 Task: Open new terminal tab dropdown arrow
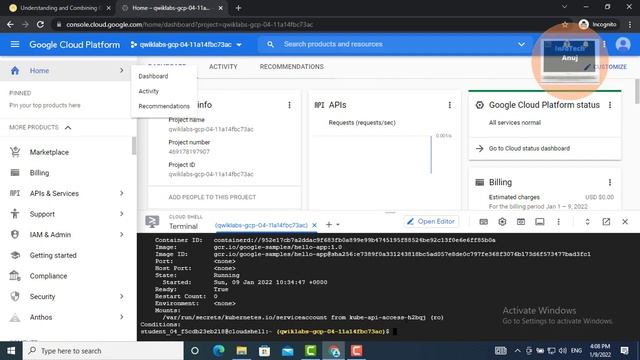pos(338,224)
